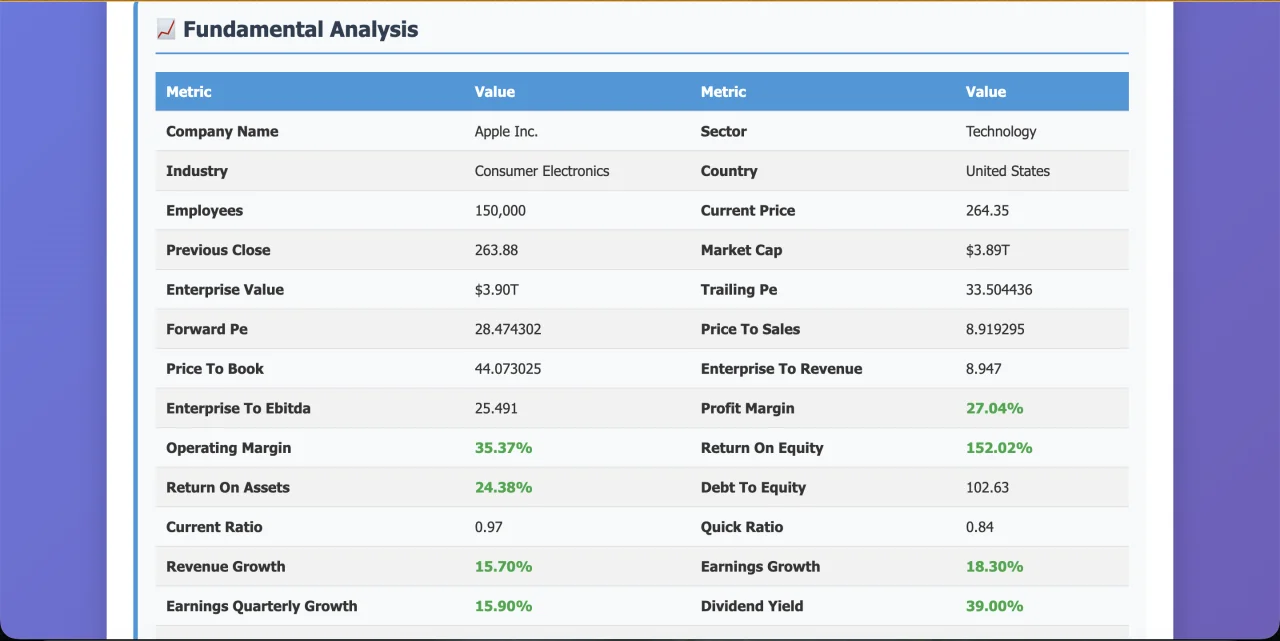Select the 28.474302 value
The image size is (1280, 641).
(508, 329)
